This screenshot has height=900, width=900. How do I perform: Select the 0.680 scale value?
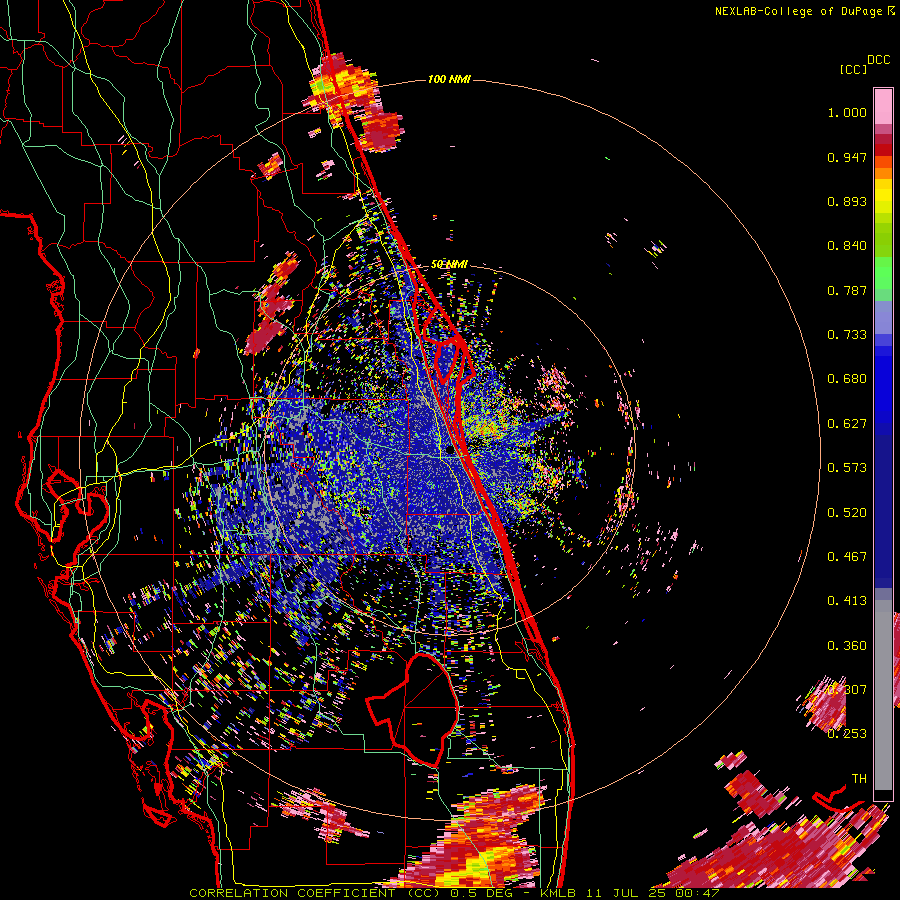point(847,379)
